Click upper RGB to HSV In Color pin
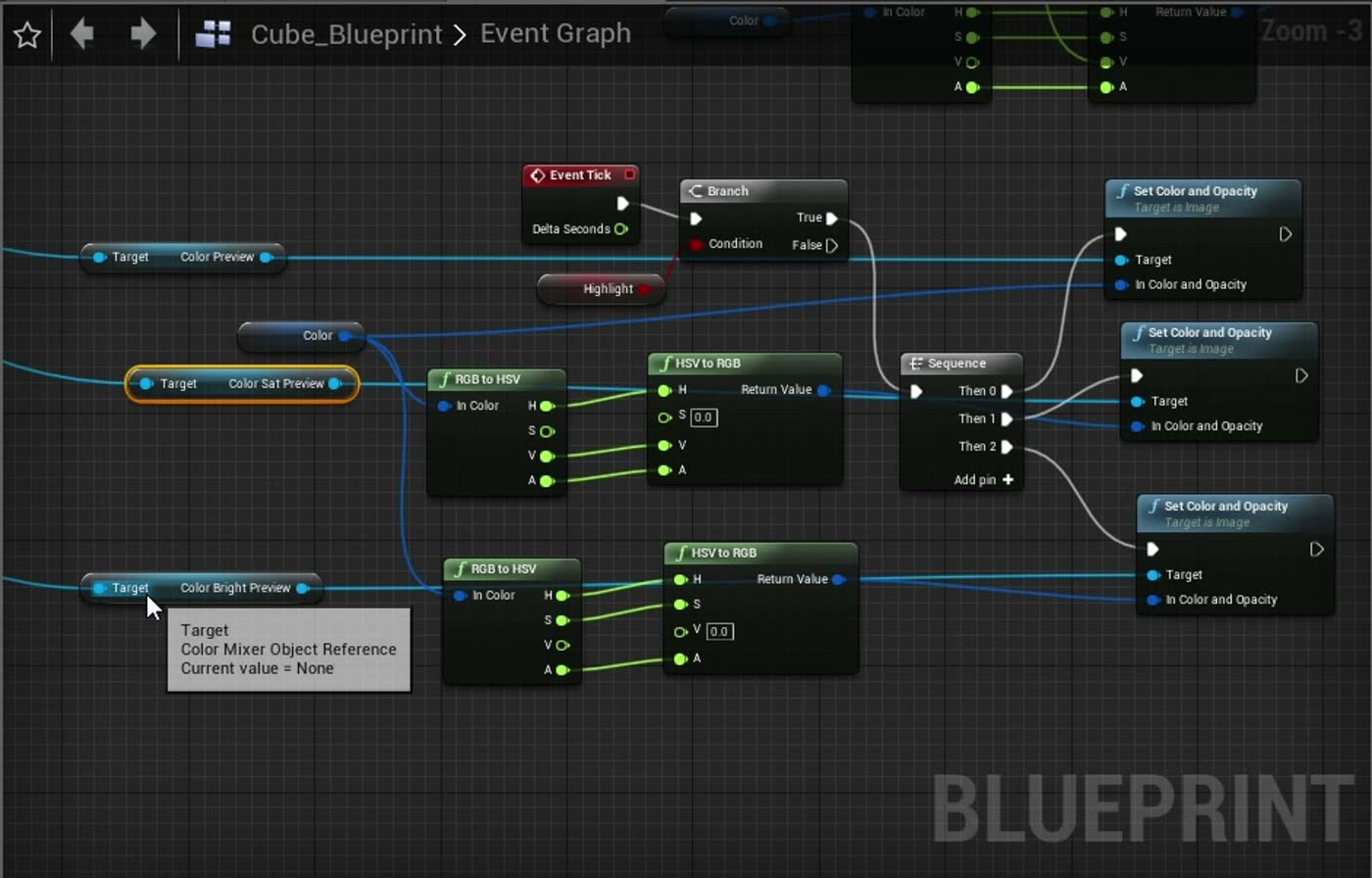The width and height of the screenshot is (1372, 878). (x=444, y=406)
